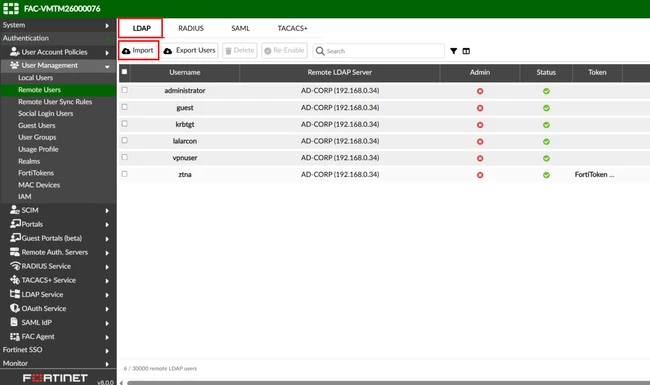
Task: Click the LDAP Service icon
Action: click(15, 294)
